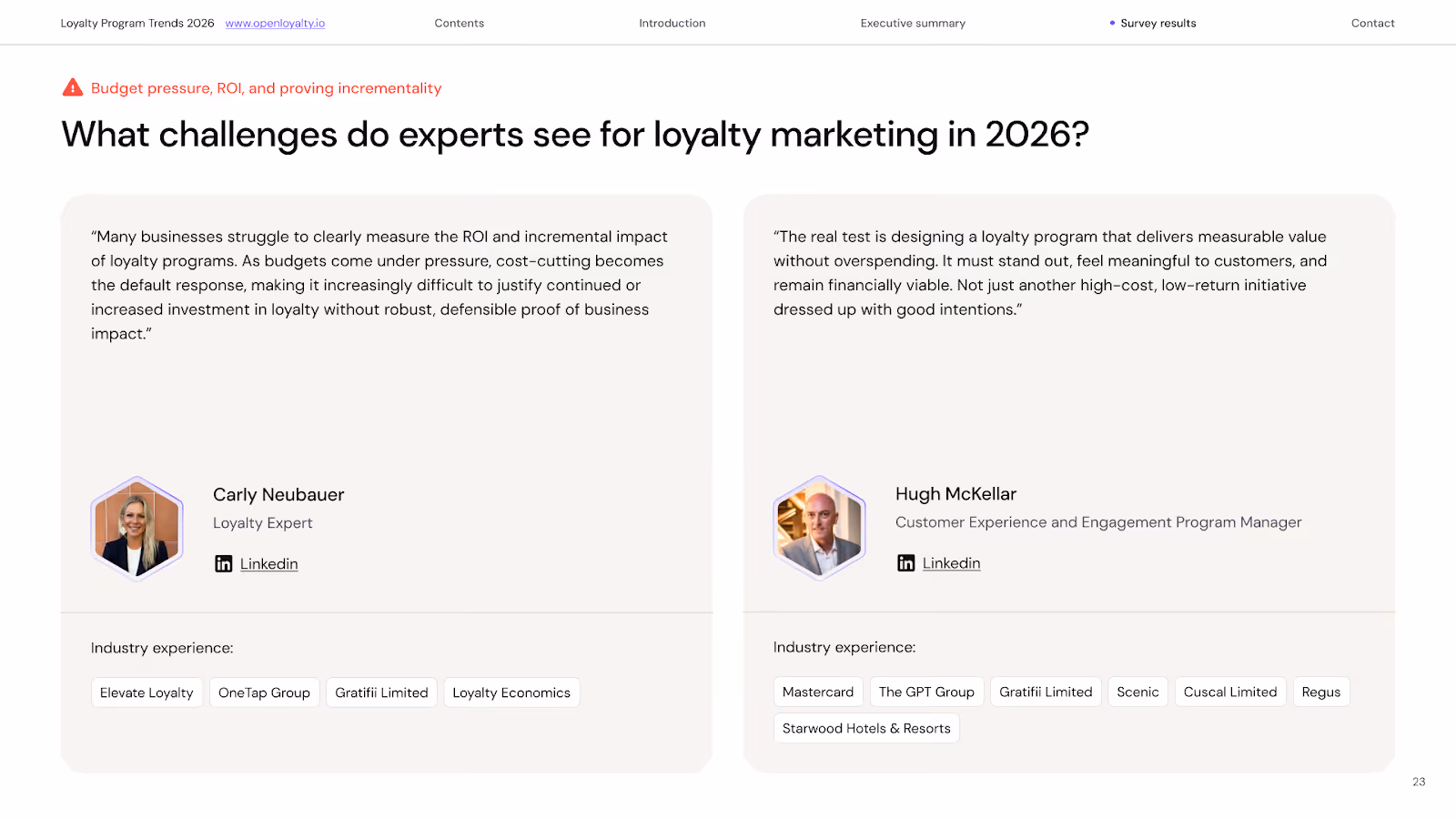The width and height of the screenshot is (1456, 819).
Task: Click the Loyalty Economics tag
Action: 511,693
